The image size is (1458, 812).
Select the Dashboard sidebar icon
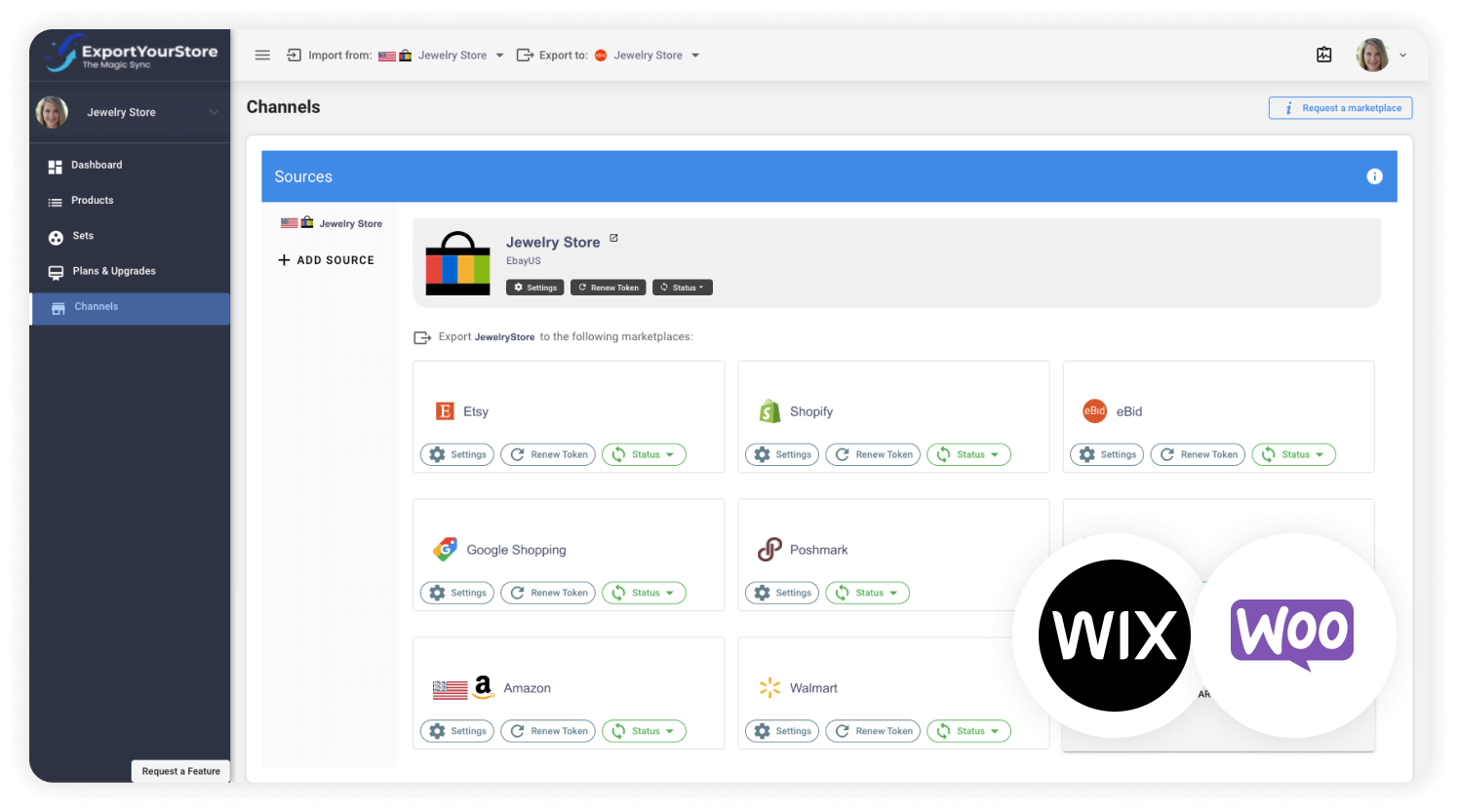point(58,165)
